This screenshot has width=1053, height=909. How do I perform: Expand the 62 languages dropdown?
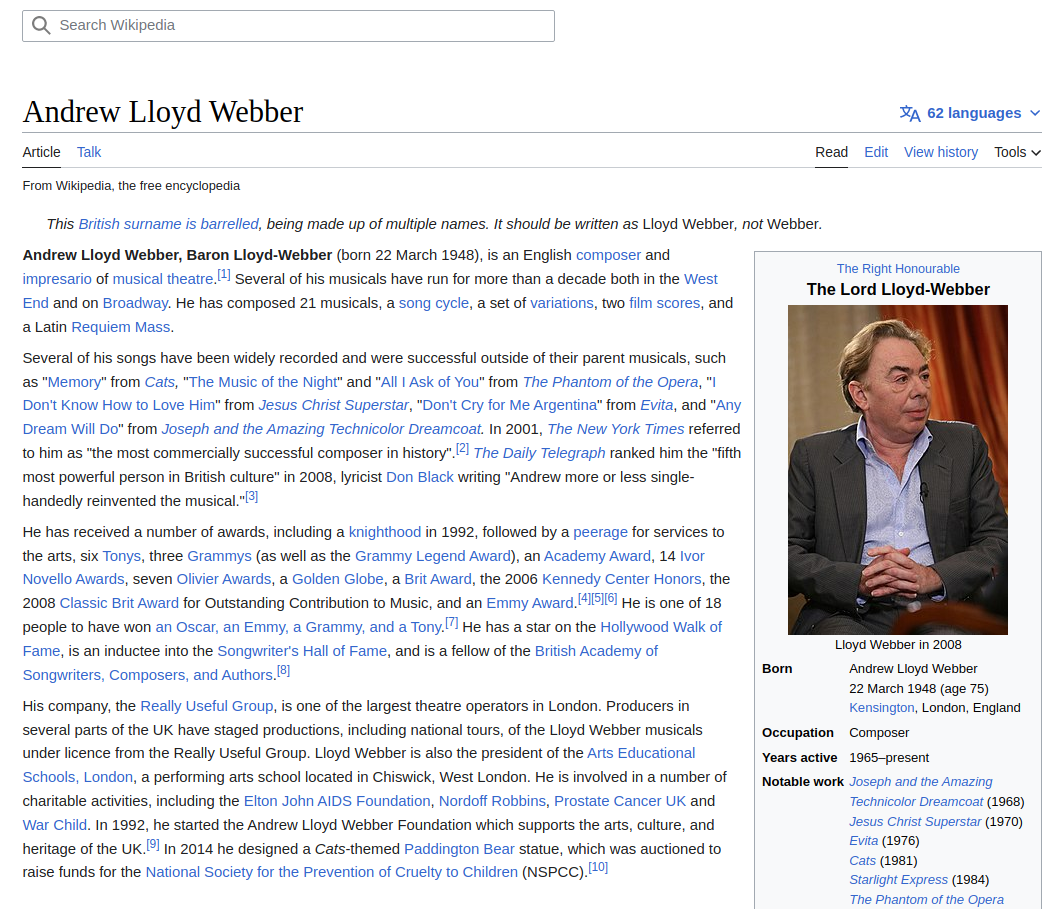tap(970, 113)
